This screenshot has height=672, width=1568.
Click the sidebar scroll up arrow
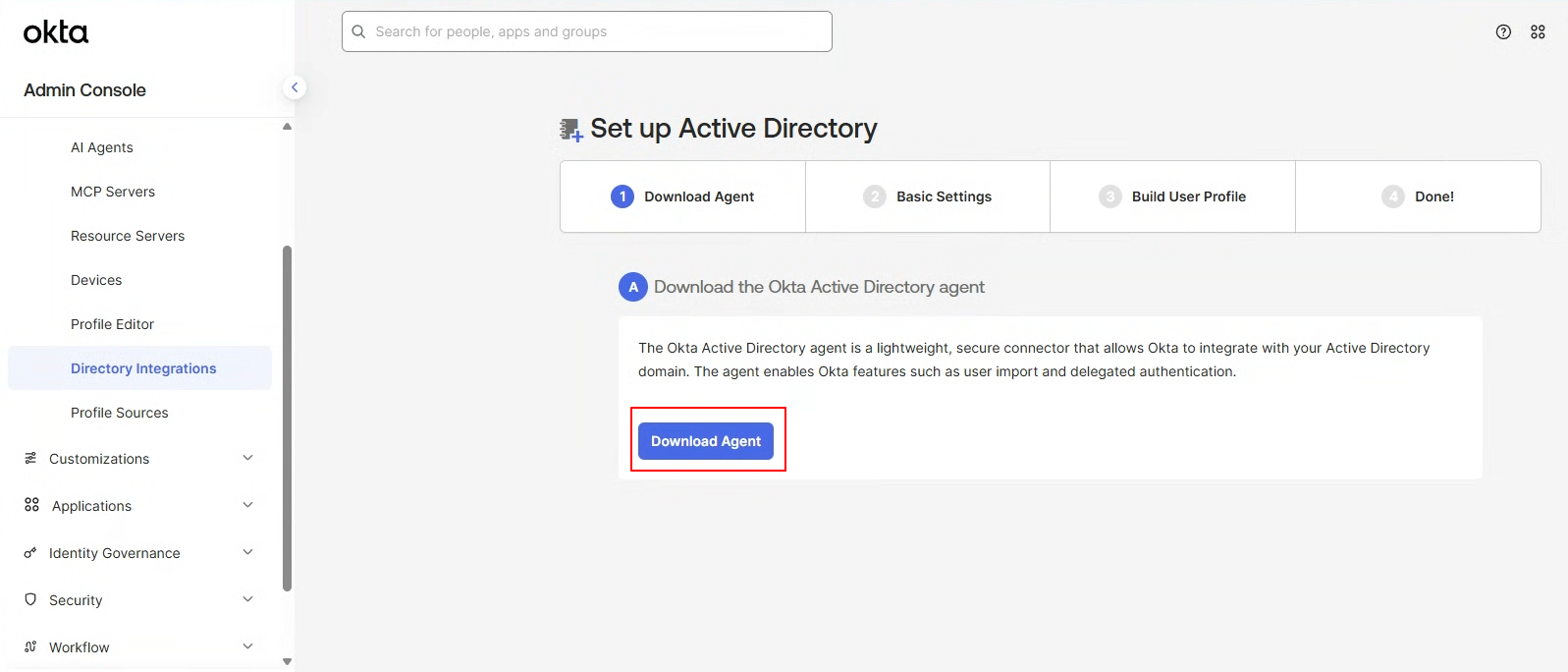pyautogui.click(x=287, y=126)
